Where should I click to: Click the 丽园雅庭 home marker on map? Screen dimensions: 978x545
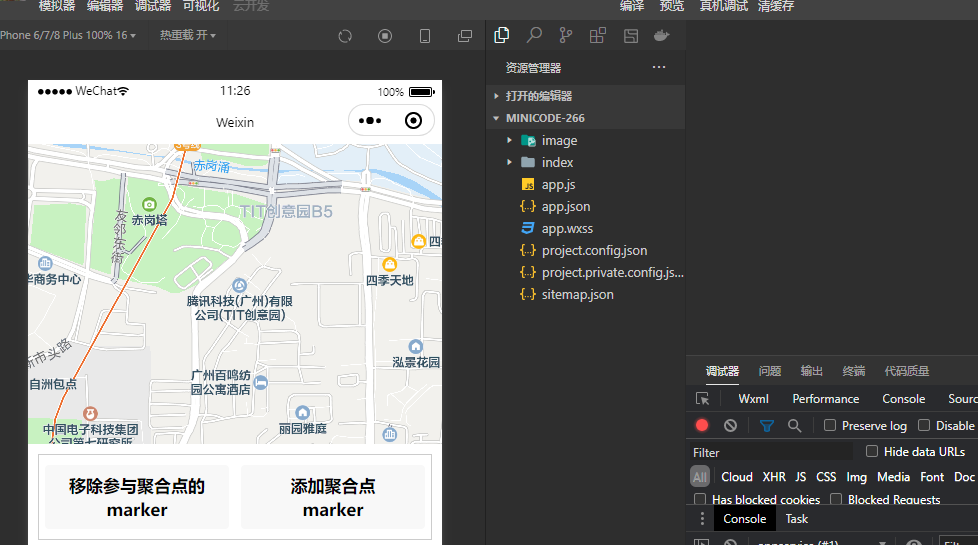coord(303,412)
